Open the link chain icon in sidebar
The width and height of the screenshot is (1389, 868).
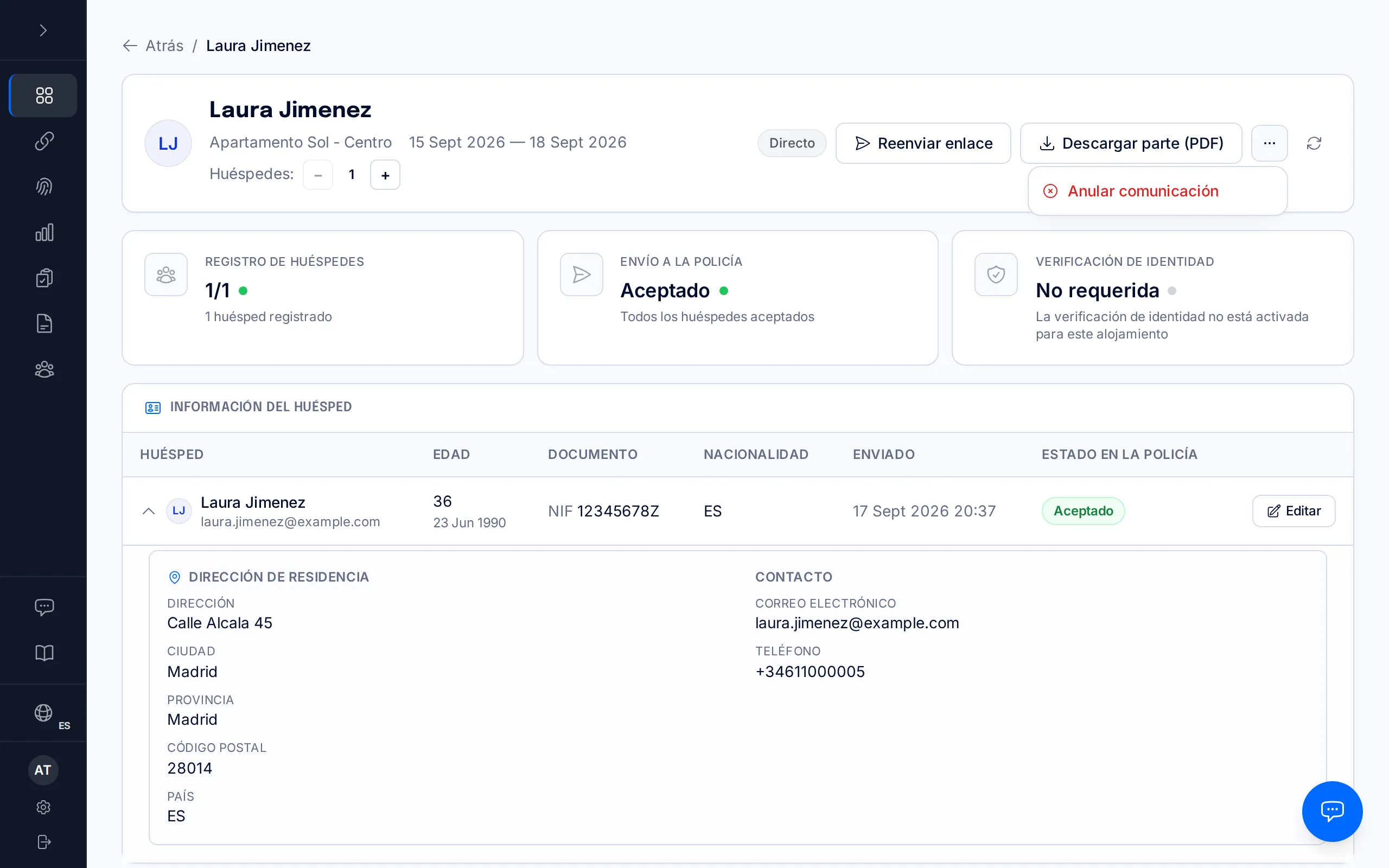(x=43, y=141)
